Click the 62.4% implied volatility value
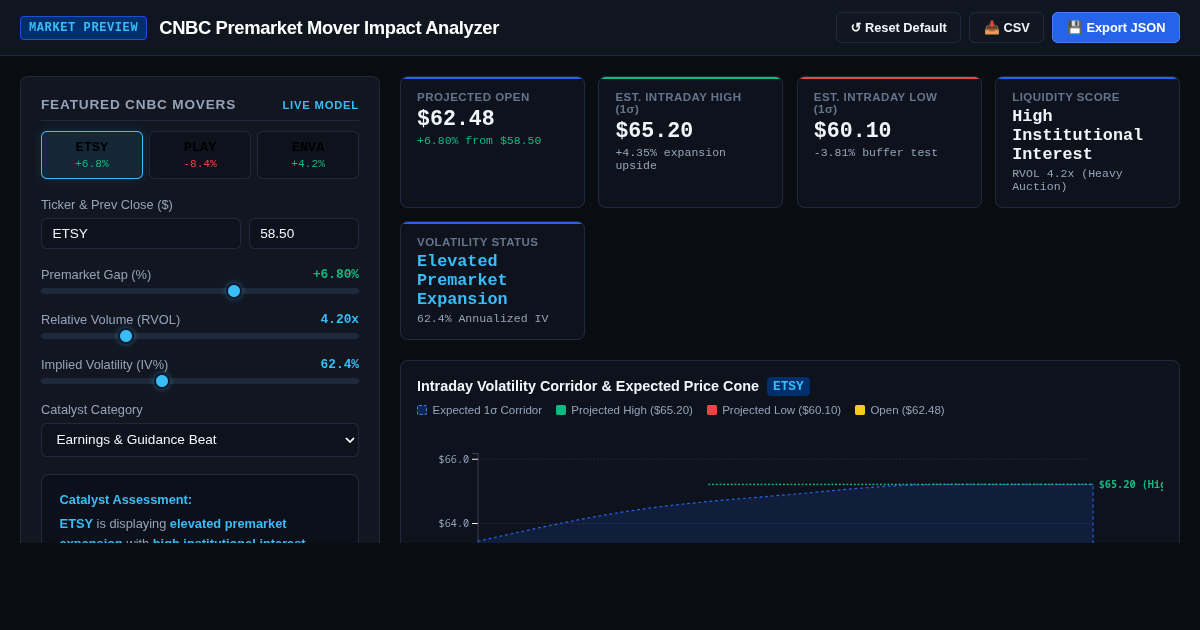This screenshot has height=630, width=1200. tap(340, 364)
